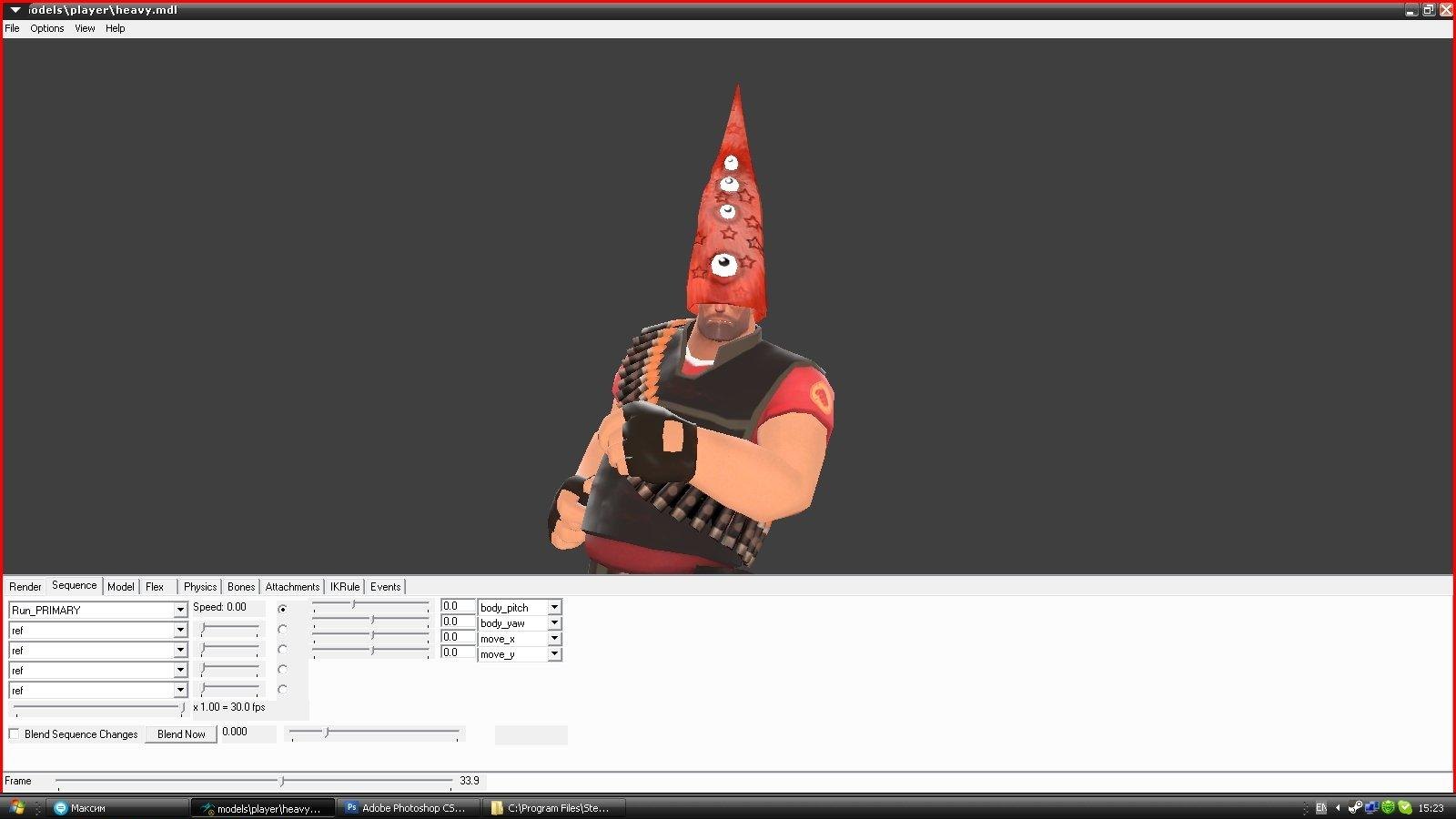Select the radio button beside the Speed slider
1456x819 pixels.
283,609
